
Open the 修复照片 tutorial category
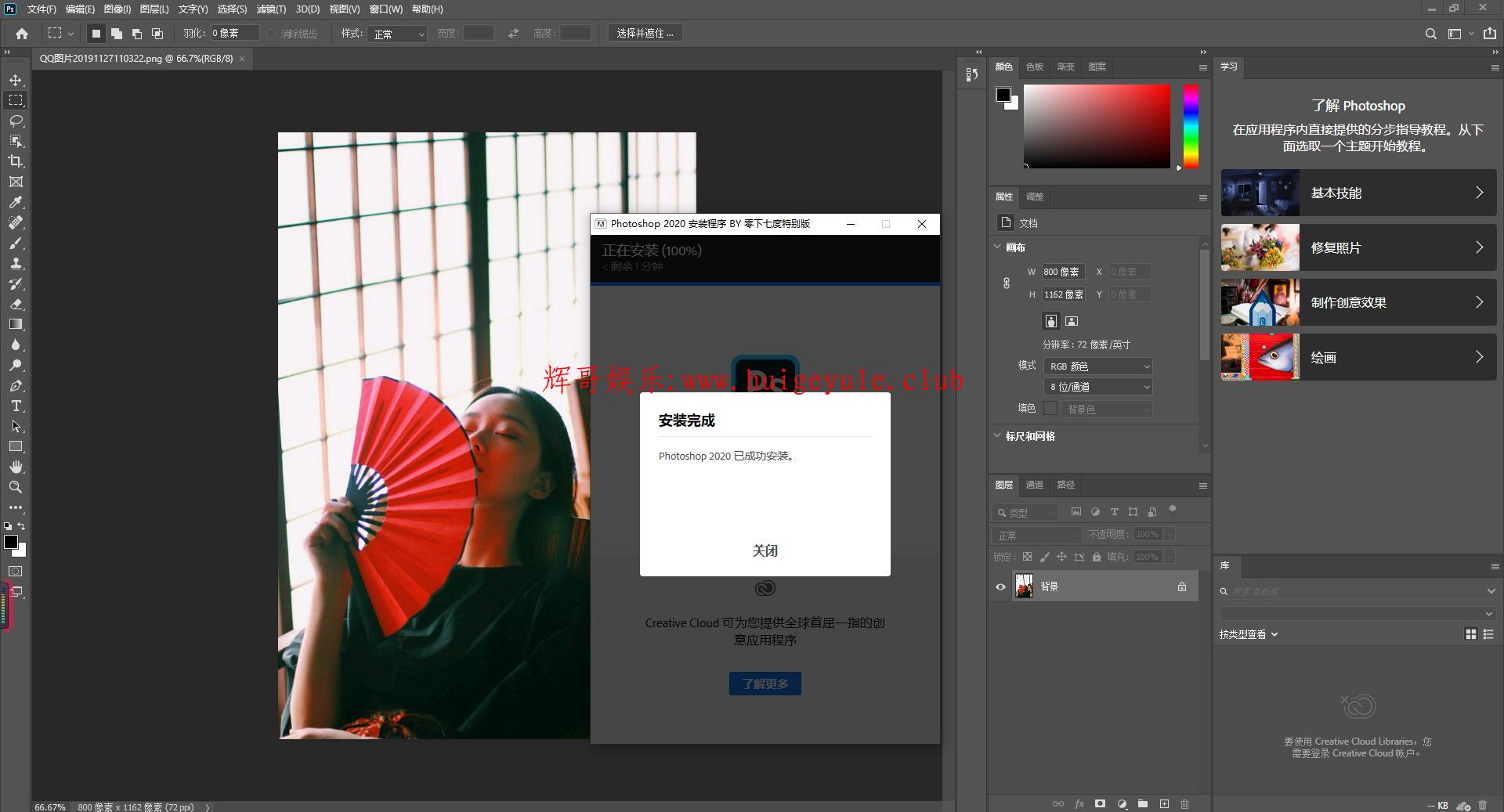tap(1358, 247)
